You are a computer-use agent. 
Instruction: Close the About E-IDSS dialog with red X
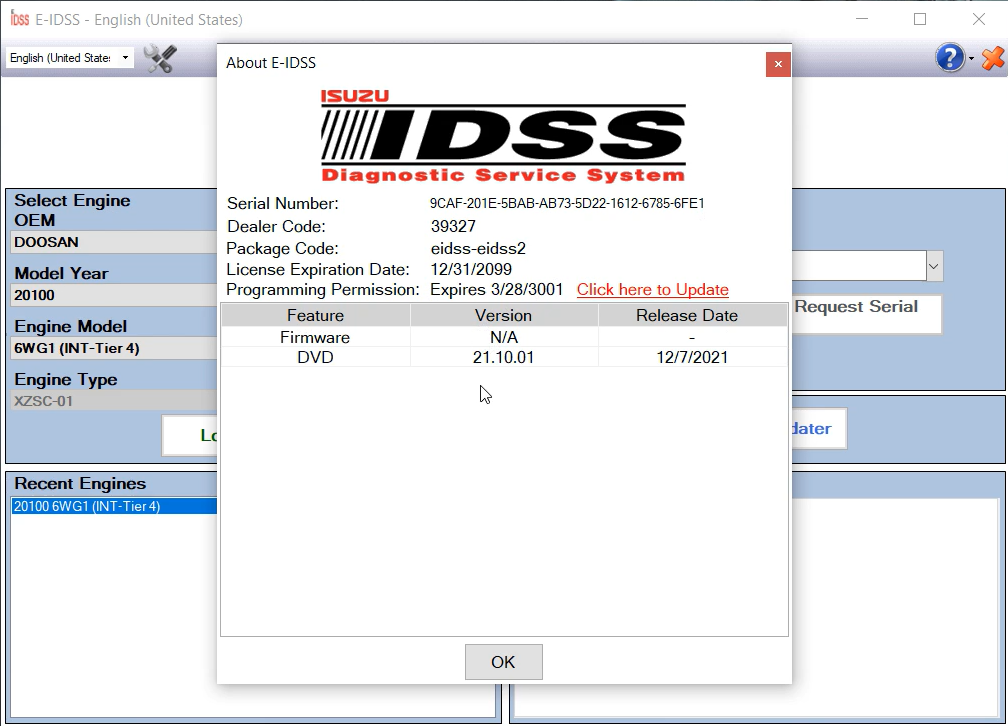778,64
